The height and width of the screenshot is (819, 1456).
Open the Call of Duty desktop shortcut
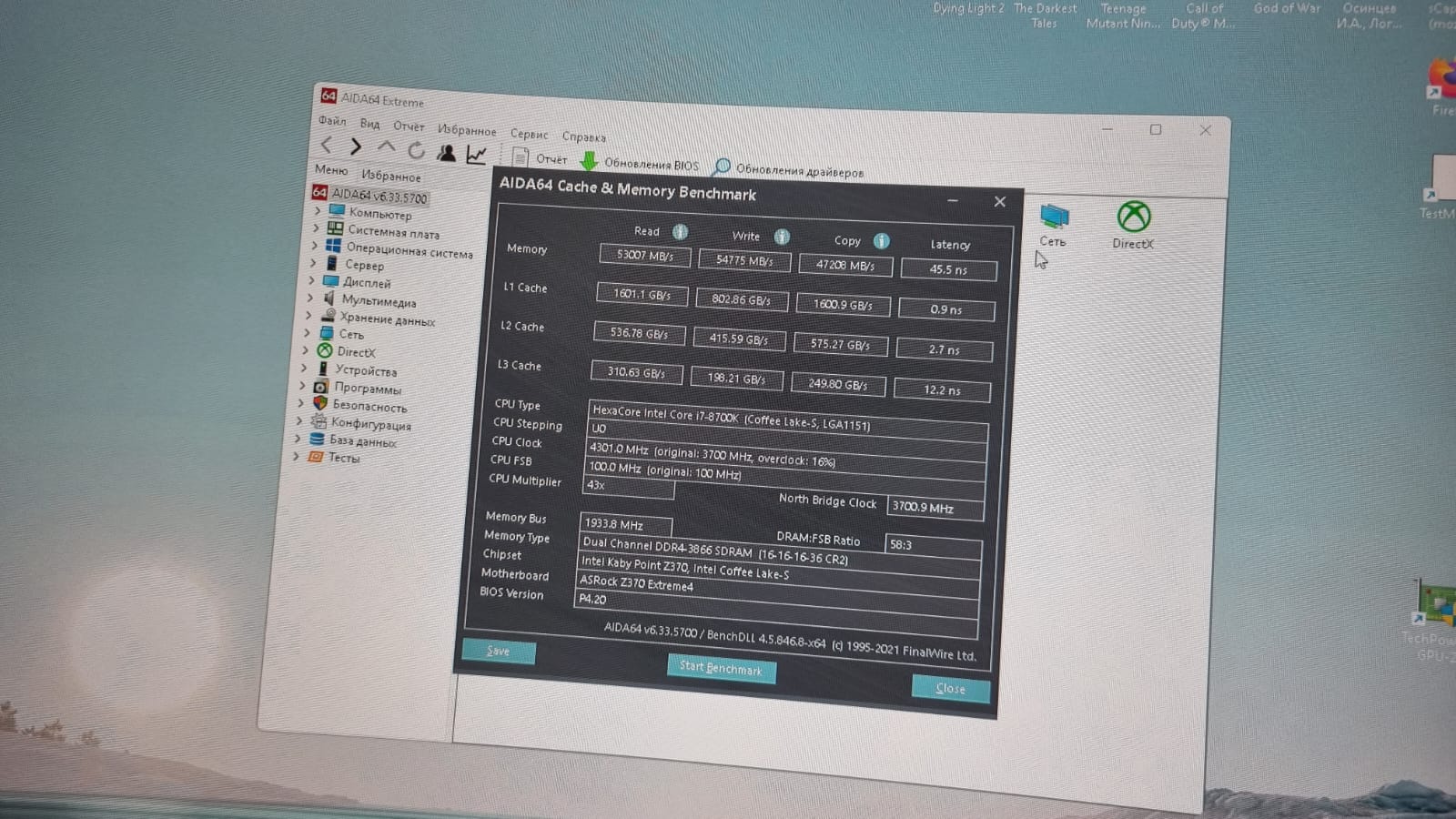coord(1204,15)
